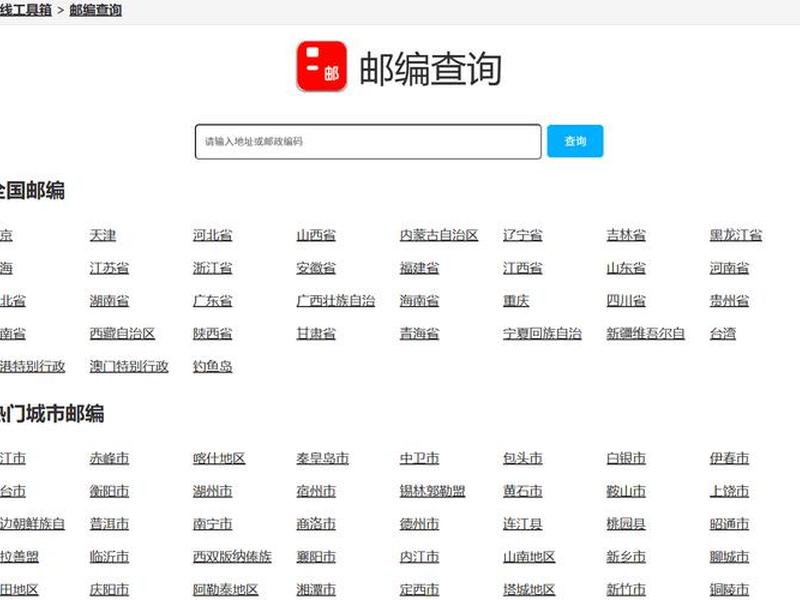
Task: Open the 吉林省 link
Action: [x=626, y=235]
